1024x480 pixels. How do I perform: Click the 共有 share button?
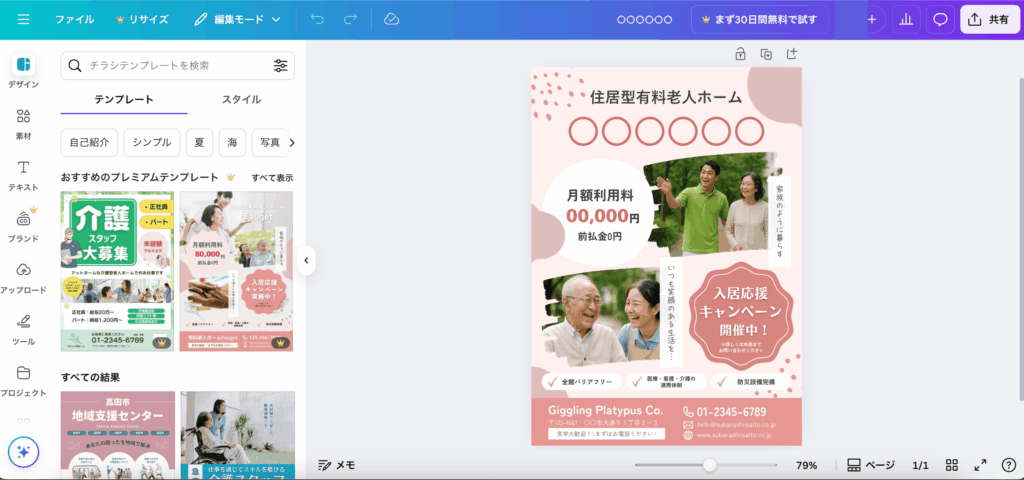(989, 19)
